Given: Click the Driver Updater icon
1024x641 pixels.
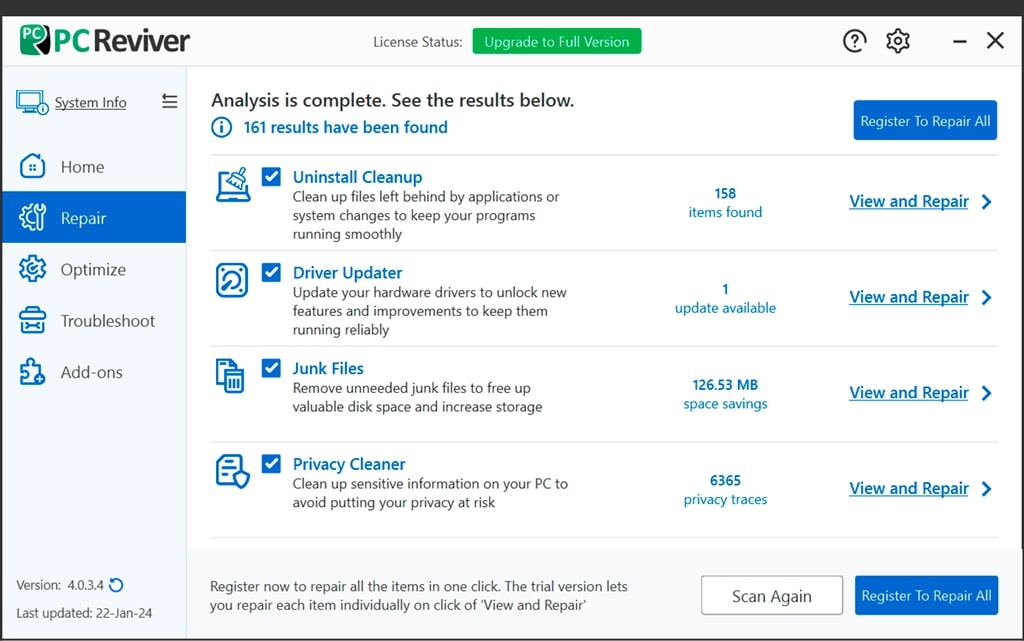Looking at the screenshot, I should coord(233,281).
